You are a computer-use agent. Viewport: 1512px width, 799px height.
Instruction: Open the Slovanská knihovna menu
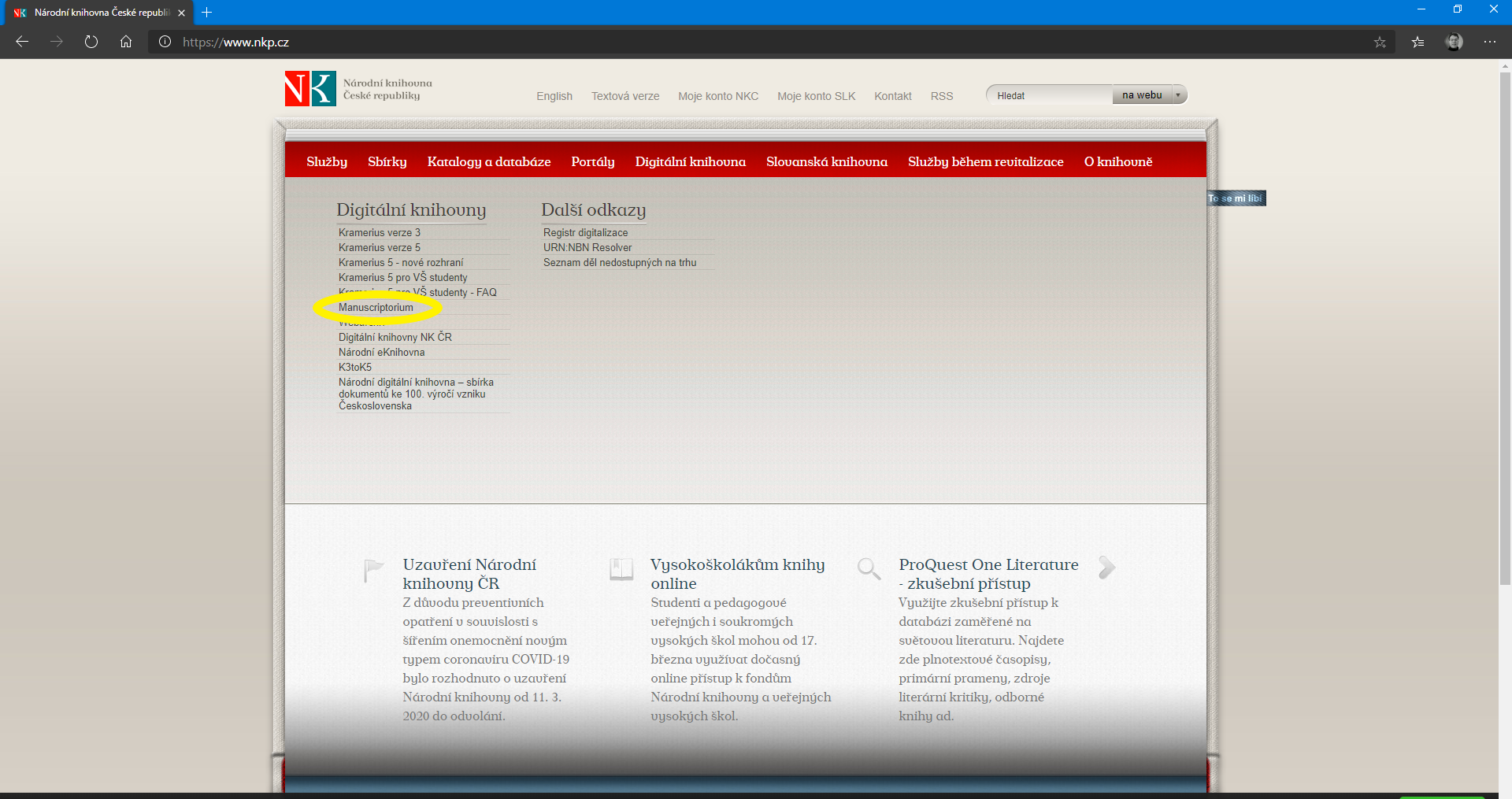[826, 161]
